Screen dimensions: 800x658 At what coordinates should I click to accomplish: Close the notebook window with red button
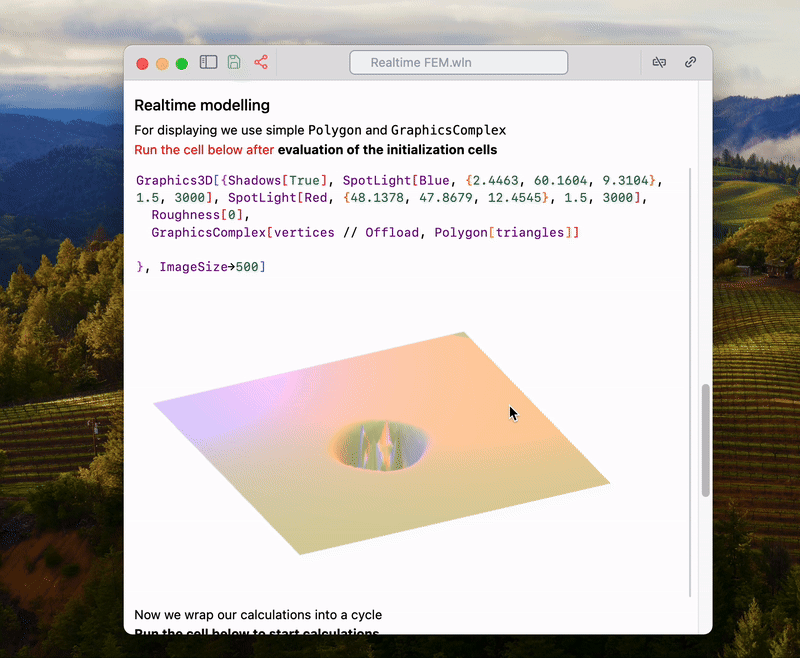[x=142, y=64]
